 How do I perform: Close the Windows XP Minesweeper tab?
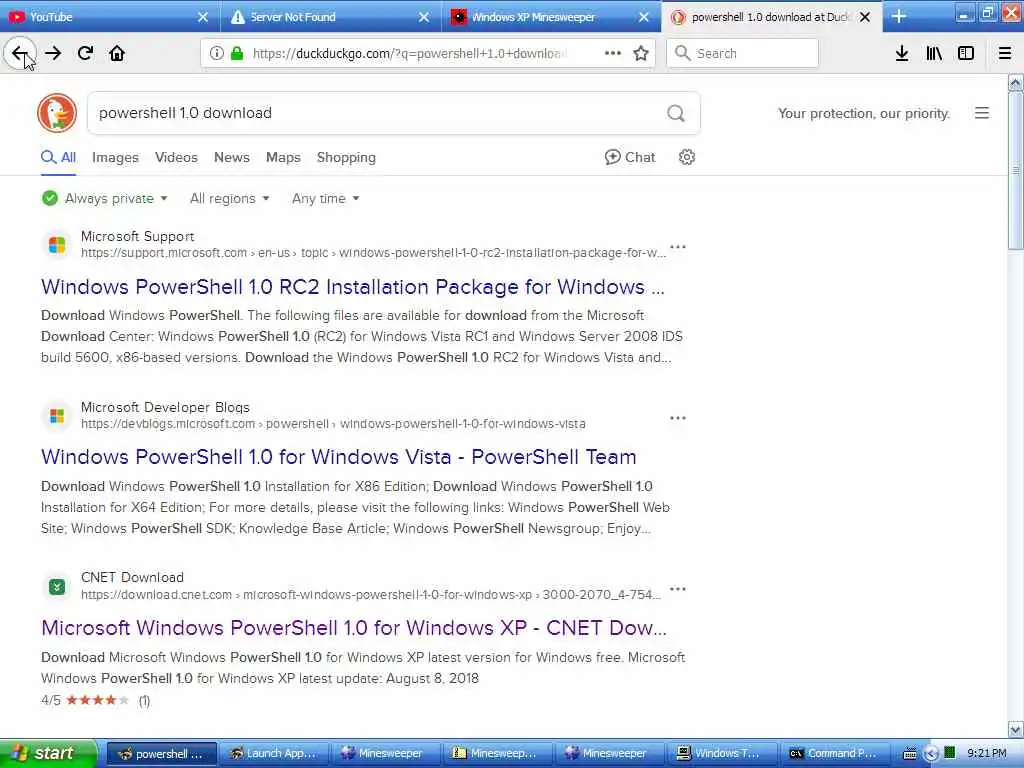tap(644, 17)
